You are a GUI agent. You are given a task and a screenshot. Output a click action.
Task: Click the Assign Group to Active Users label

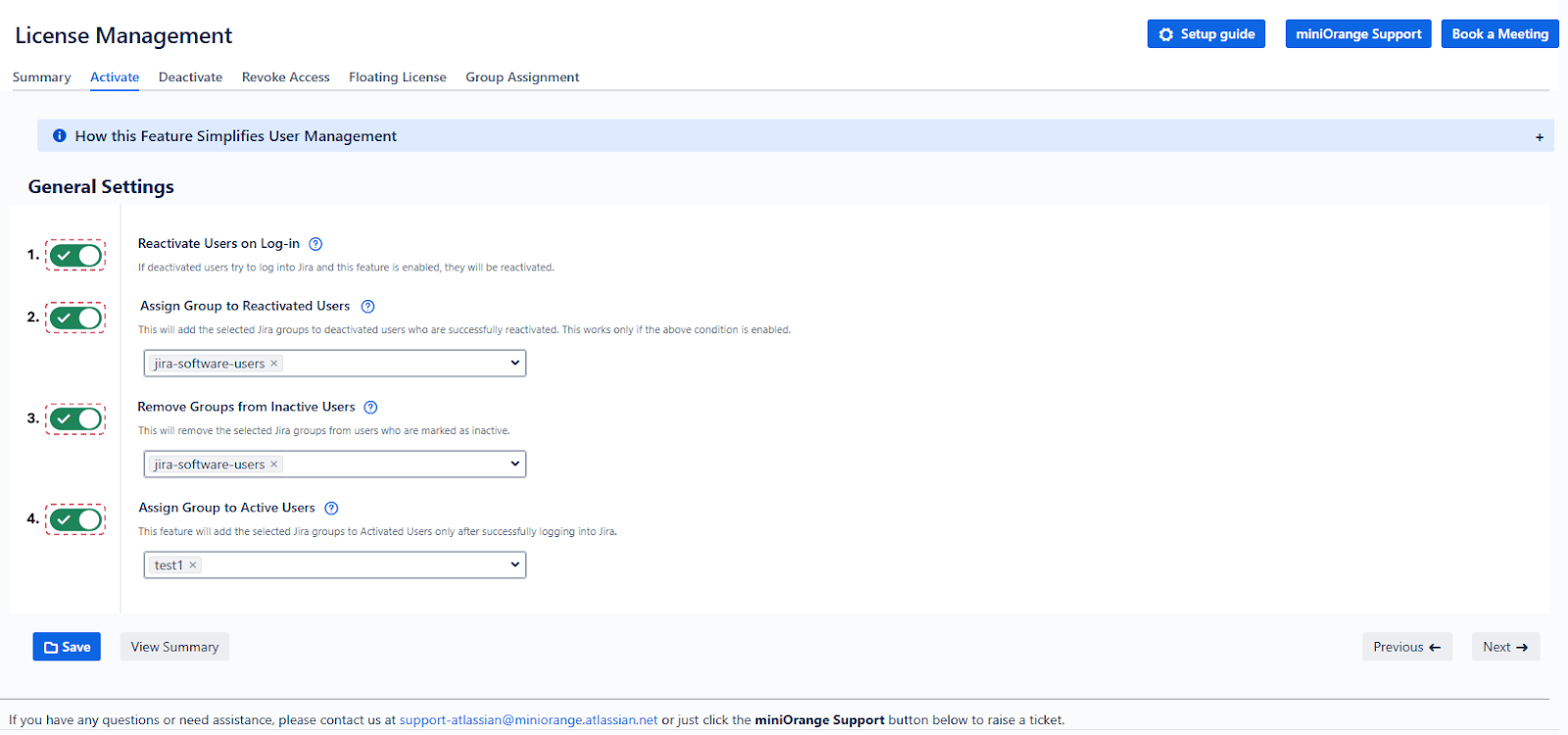226,509
